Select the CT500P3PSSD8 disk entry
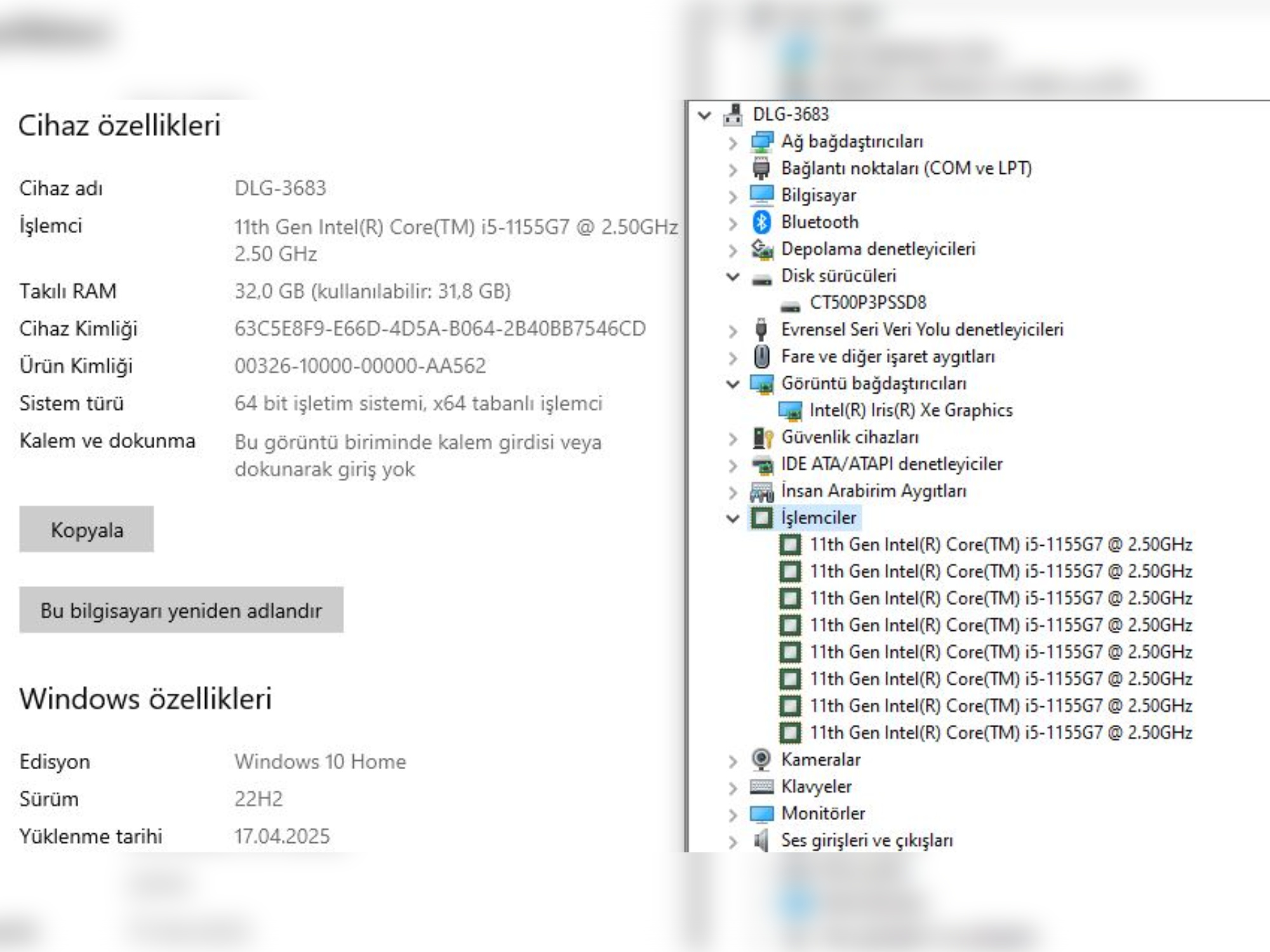This screenshot has height=952, width=1270. tap(867, 303)
